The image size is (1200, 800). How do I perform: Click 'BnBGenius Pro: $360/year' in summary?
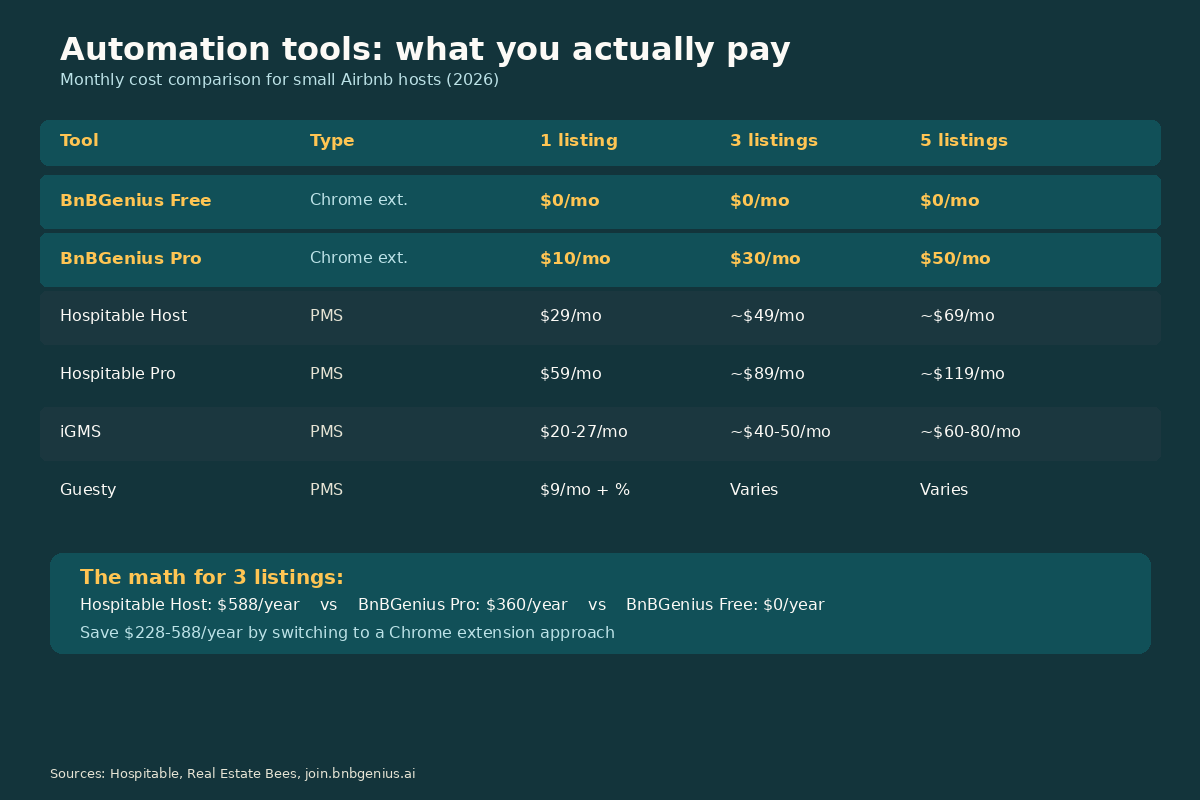[463, 605]
